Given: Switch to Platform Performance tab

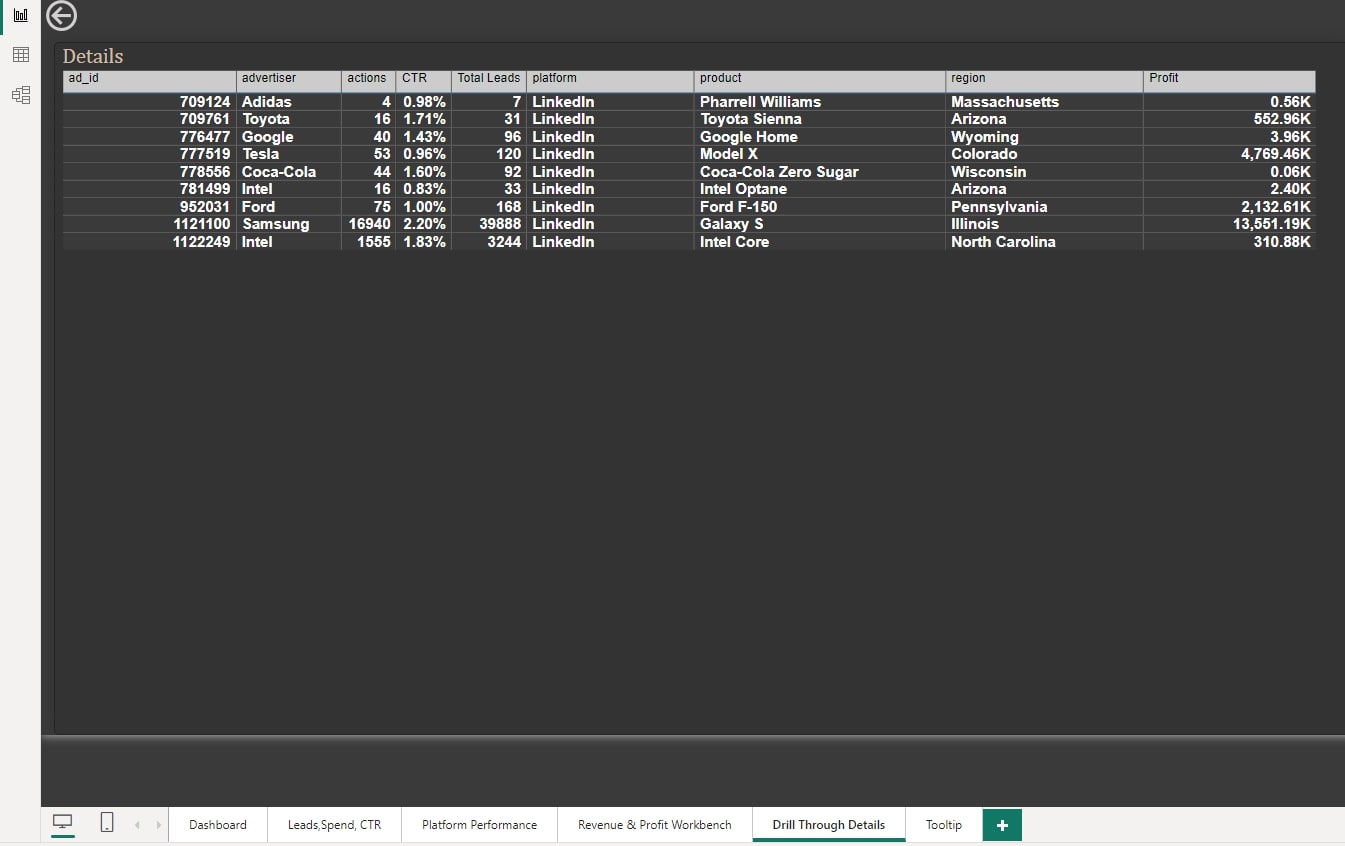Looking at the screenshot, I should click(479, 825).
